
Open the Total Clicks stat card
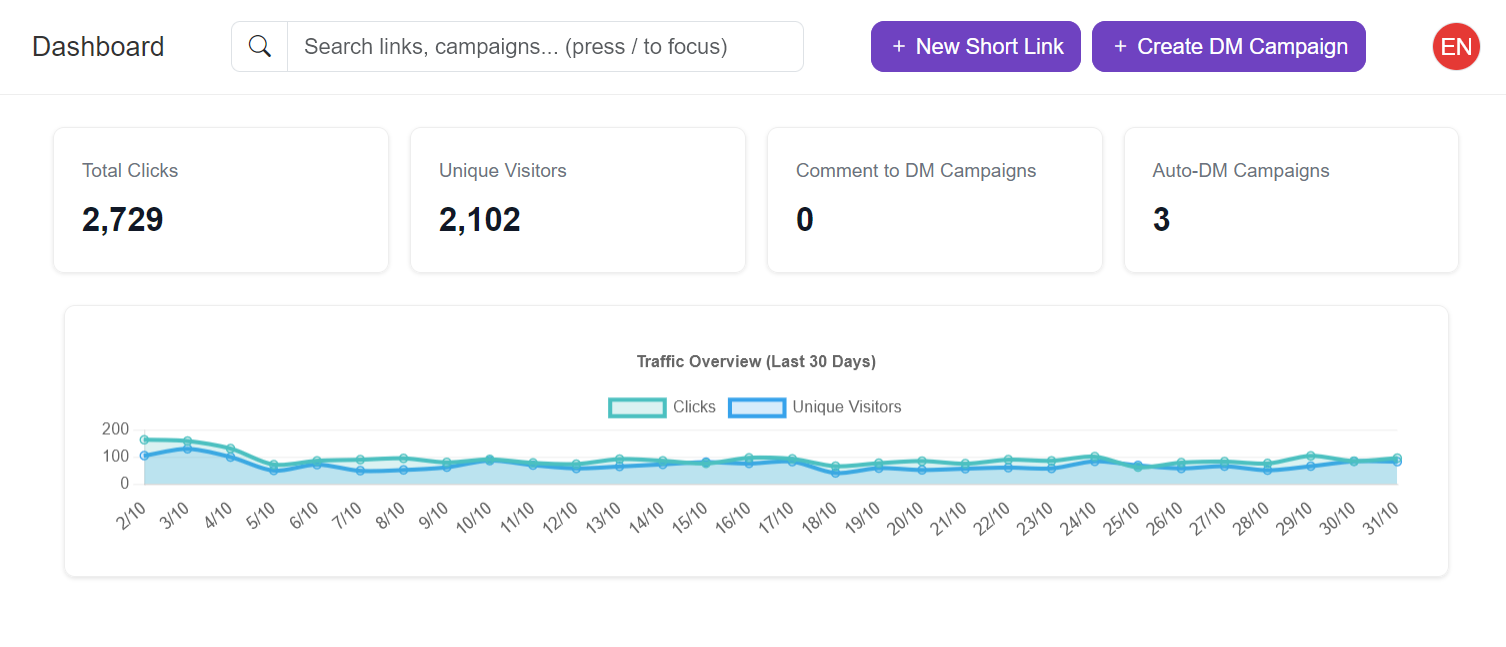tap(221, 200)
